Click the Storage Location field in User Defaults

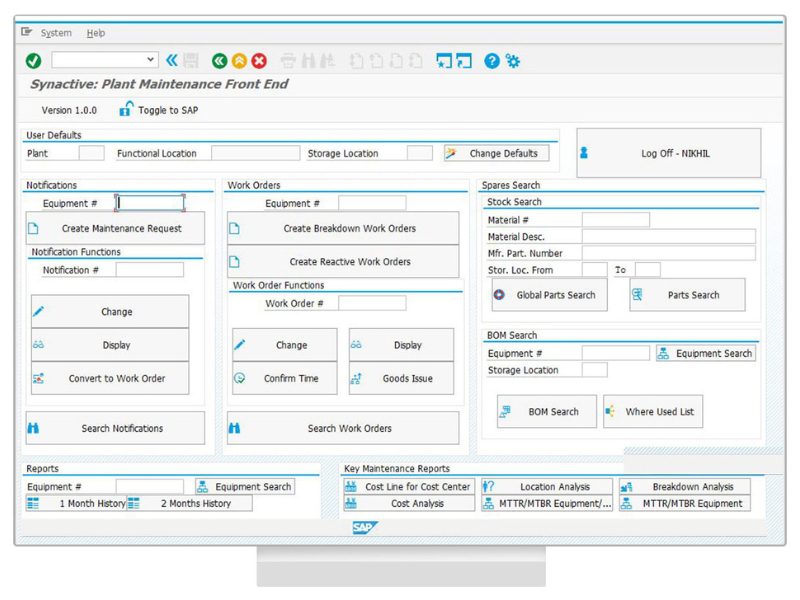(420, 153)
